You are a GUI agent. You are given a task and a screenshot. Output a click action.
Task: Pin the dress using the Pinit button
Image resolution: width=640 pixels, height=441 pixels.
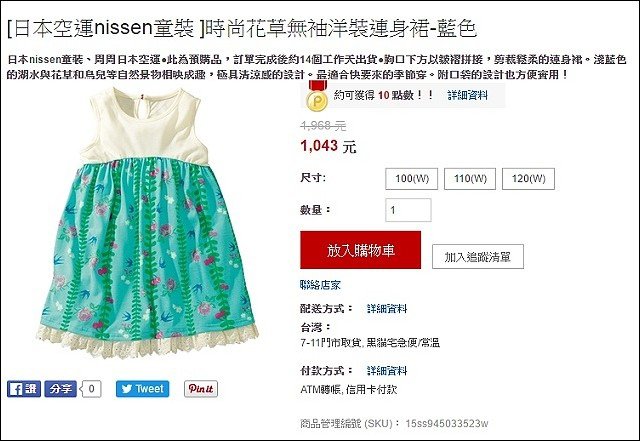pos(201,389)
